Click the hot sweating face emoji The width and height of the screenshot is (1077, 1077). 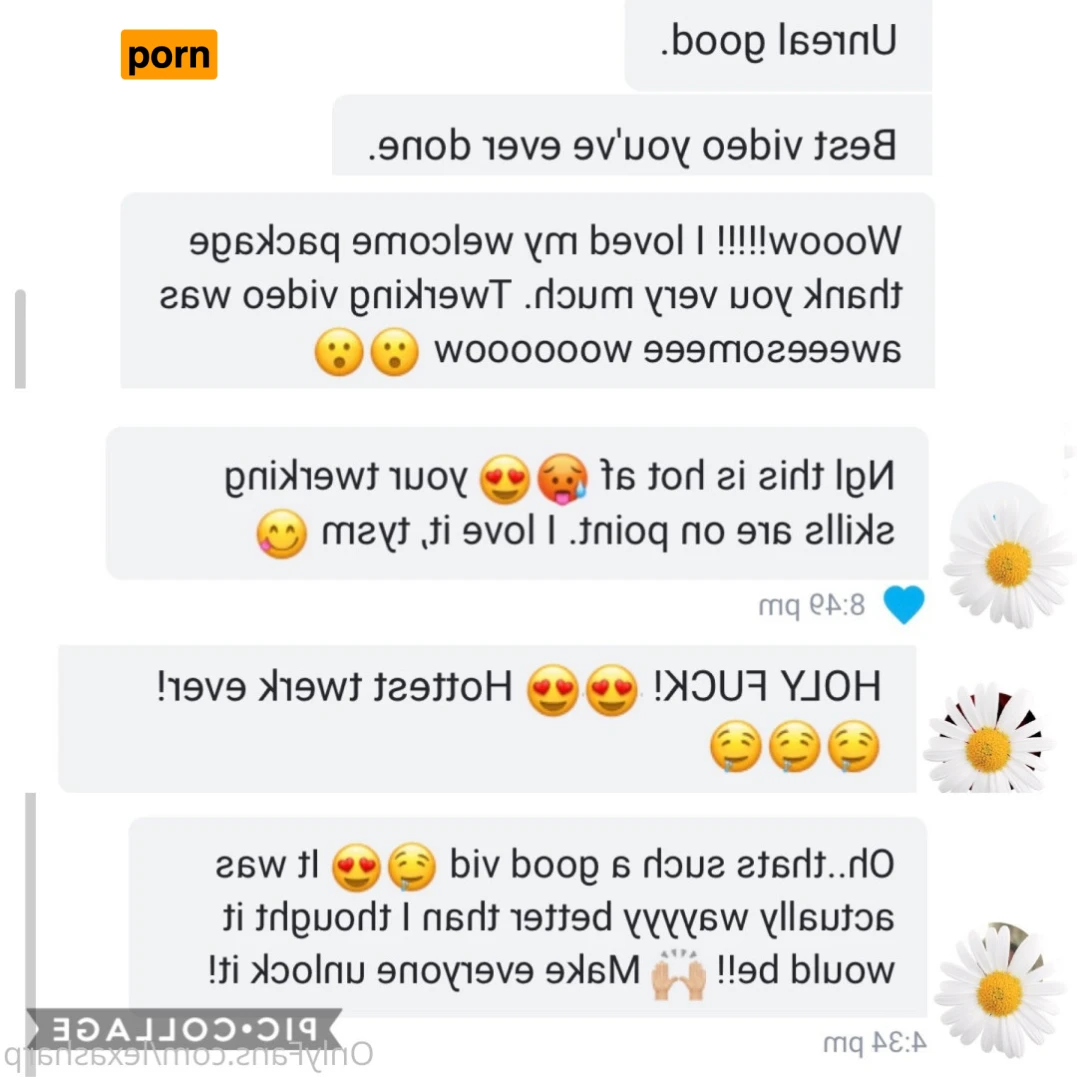(x=563, y=479)
